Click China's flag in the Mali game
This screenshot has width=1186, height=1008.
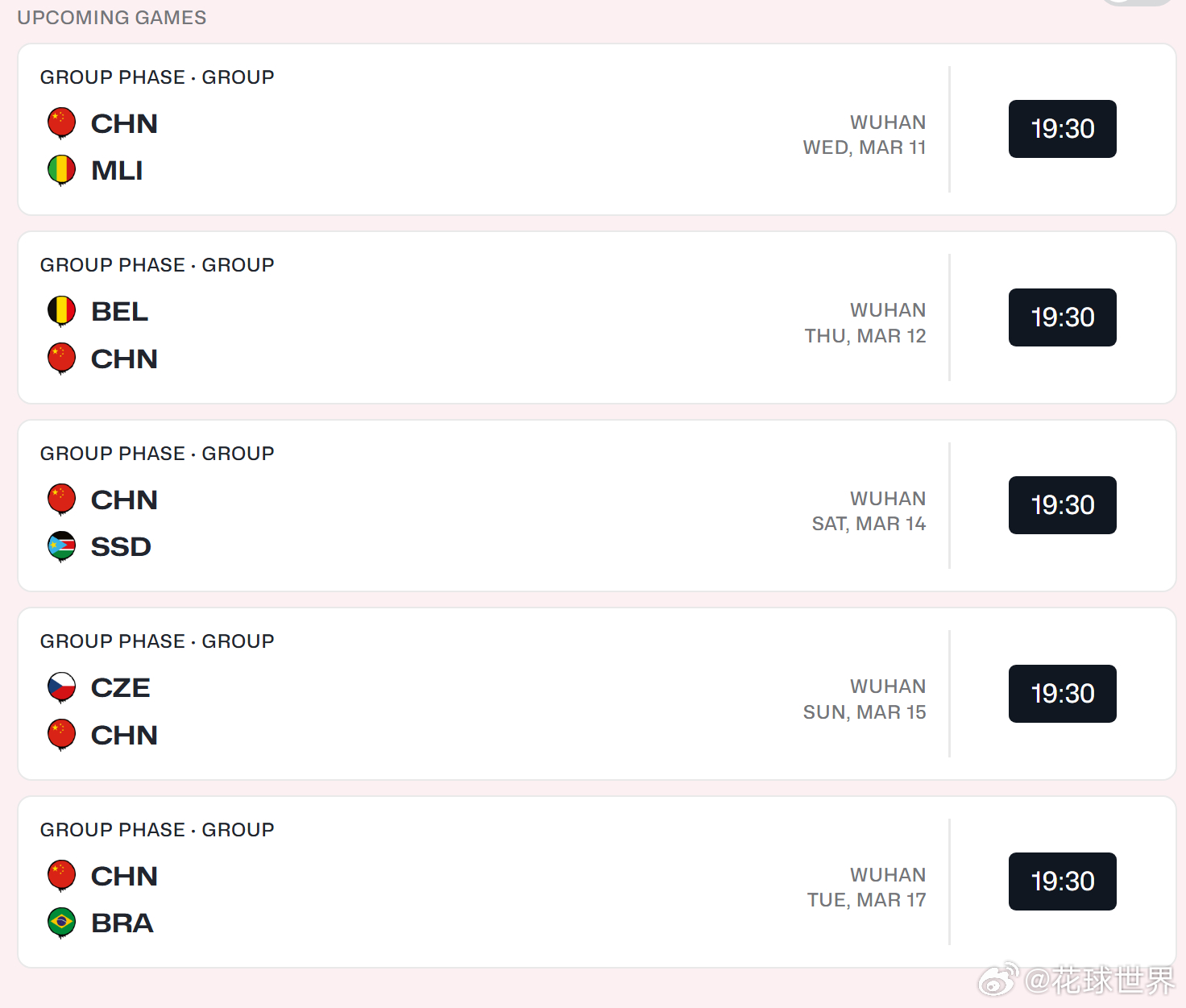click(62, 123)
